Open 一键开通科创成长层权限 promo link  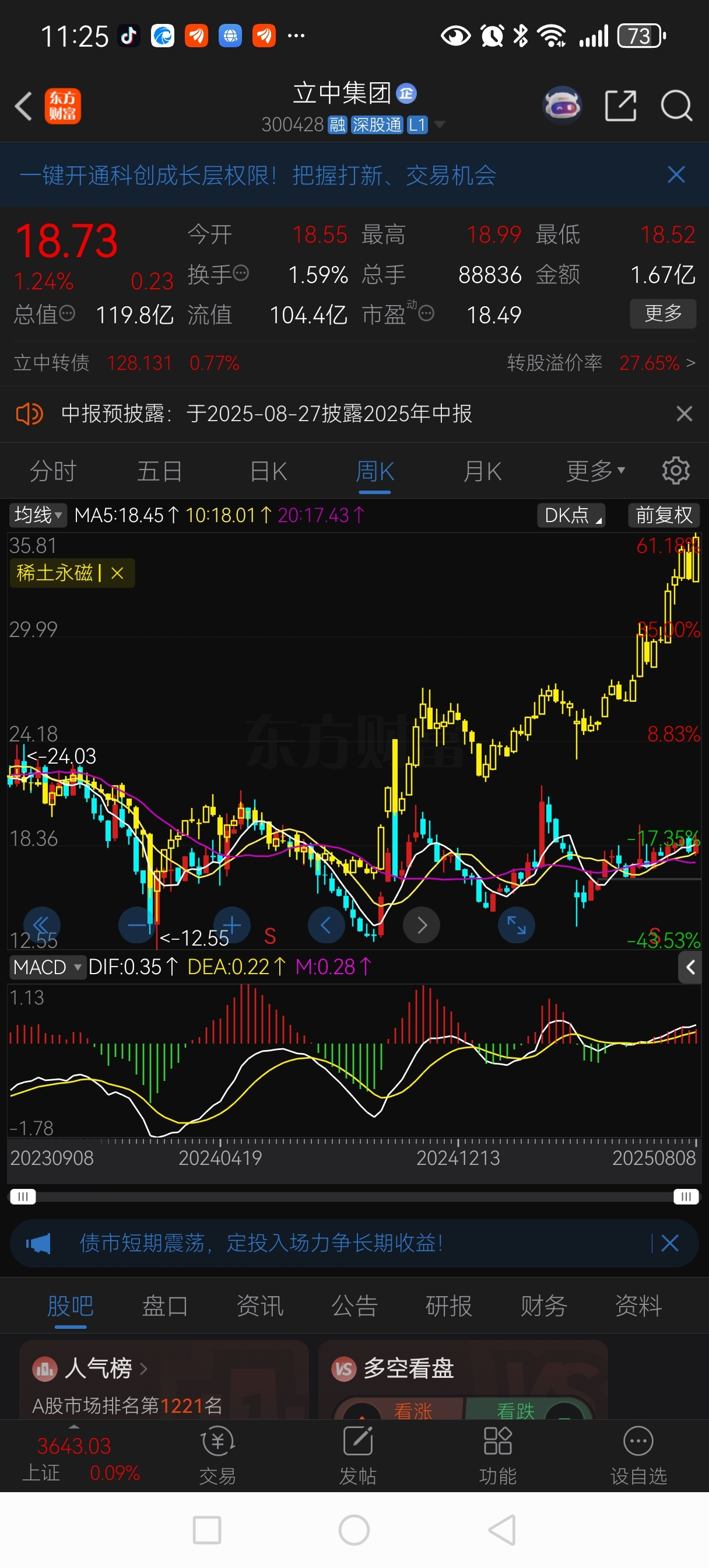pyautogui.click(x=258, y=176)
